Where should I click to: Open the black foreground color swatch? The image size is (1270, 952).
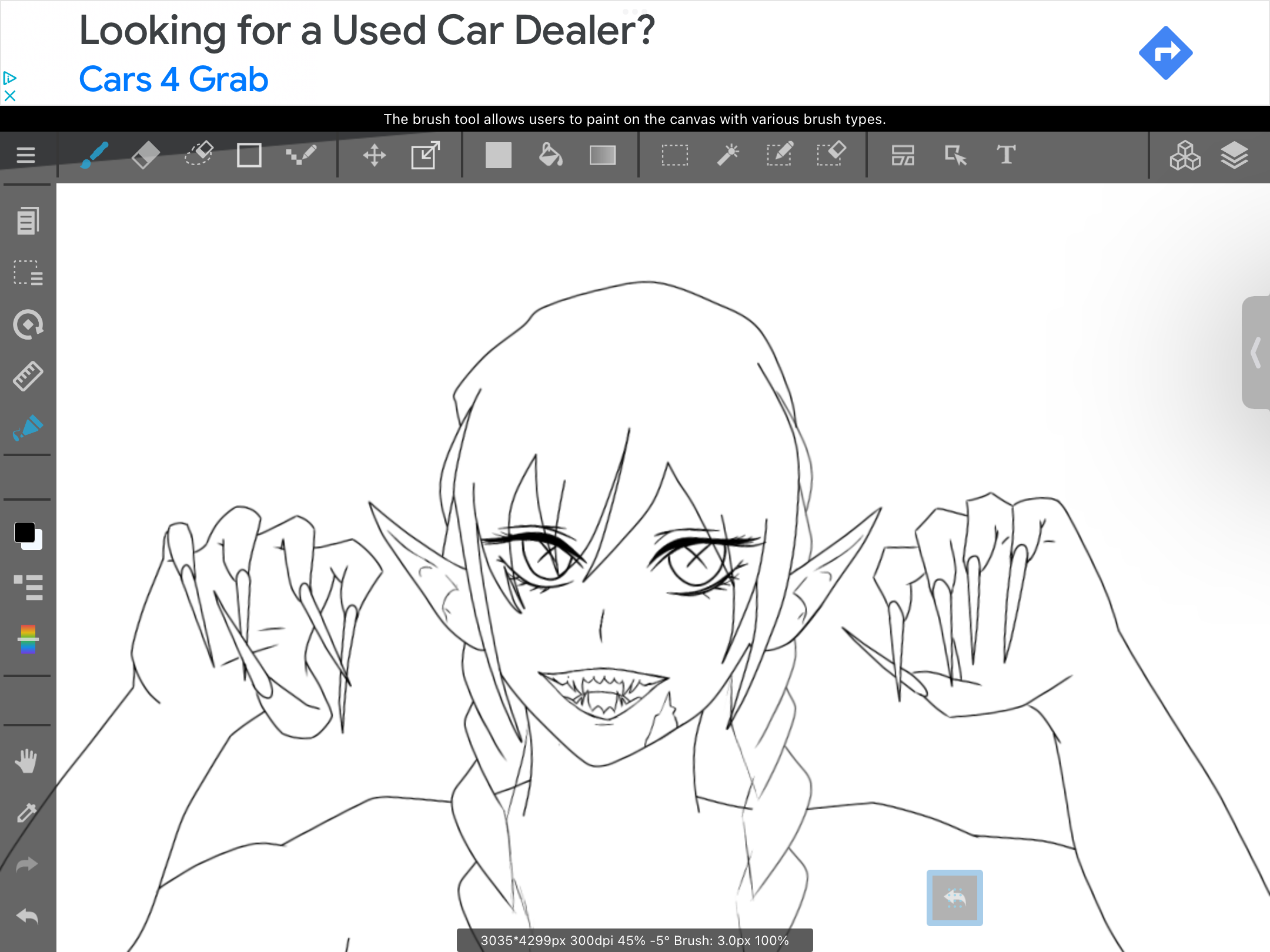(24, 532)
